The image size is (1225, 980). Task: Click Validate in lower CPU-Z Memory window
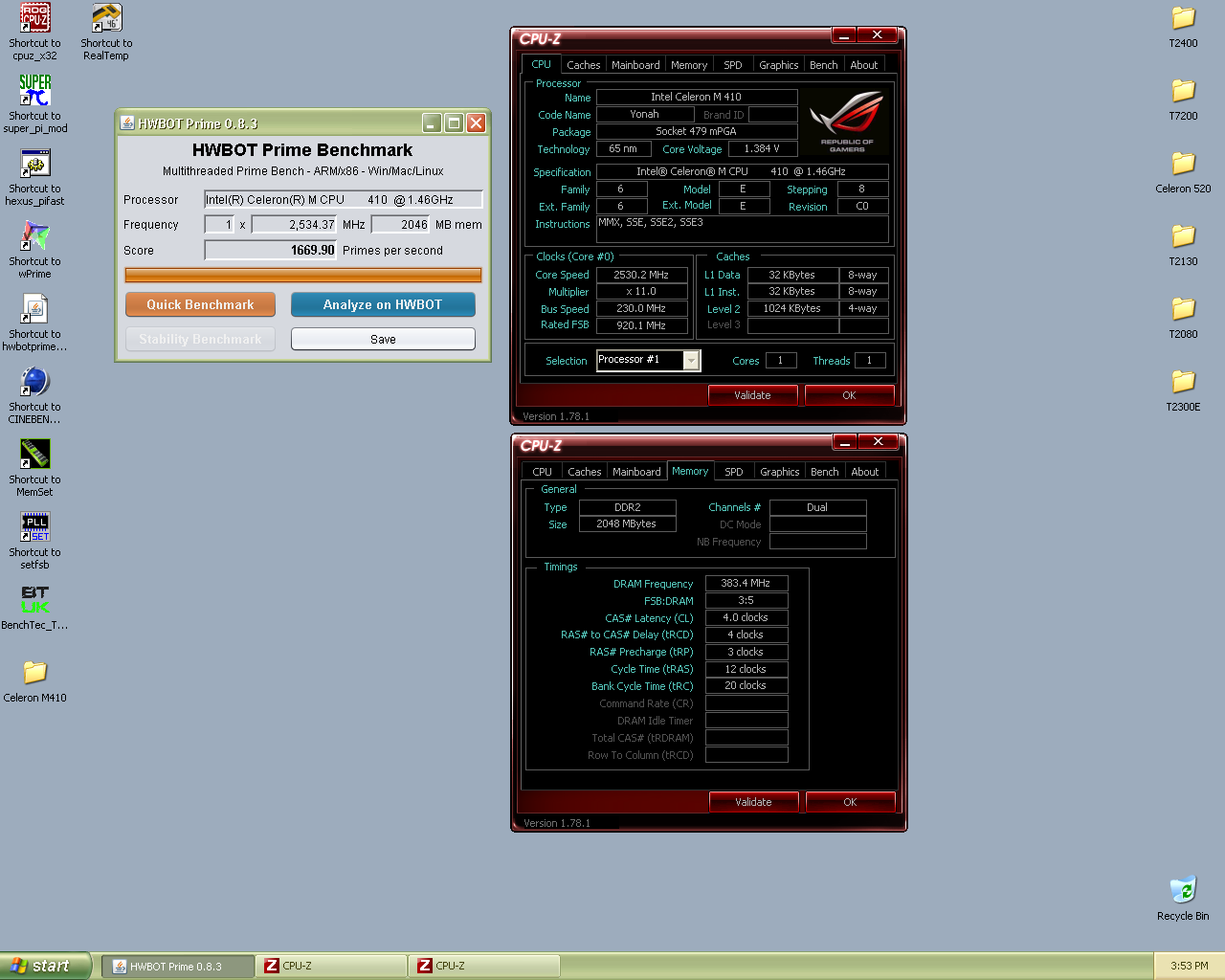click(754, 802)
